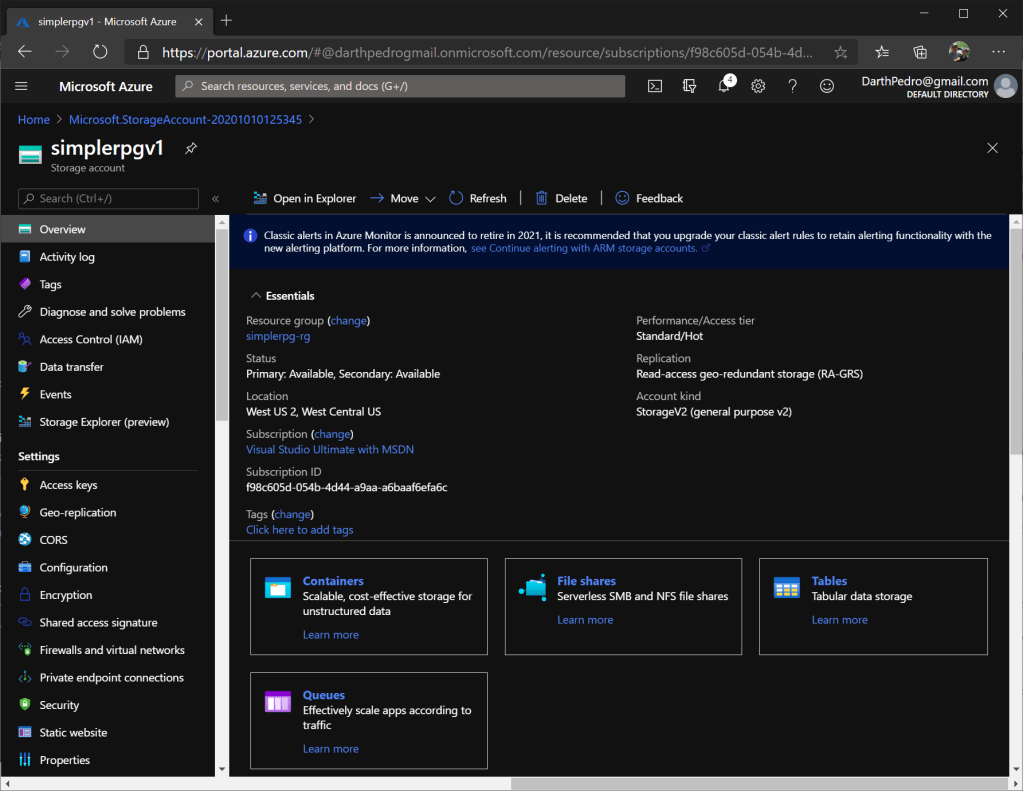
Task: Click directory and subscription filter icon
Action: pos(689,86)
